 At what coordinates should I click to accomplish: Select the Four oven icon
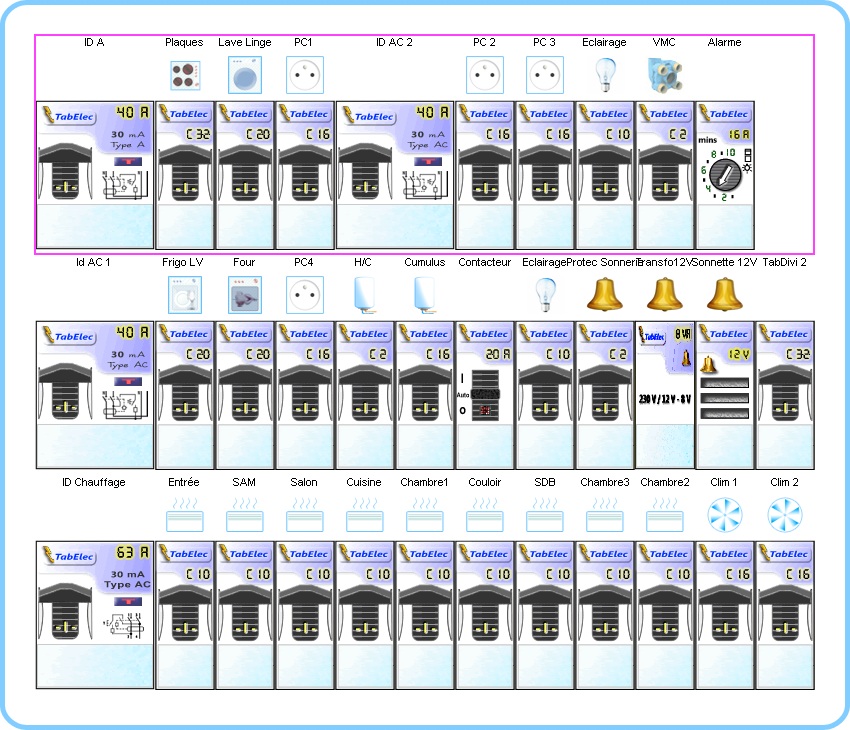[x=244, y=295]
